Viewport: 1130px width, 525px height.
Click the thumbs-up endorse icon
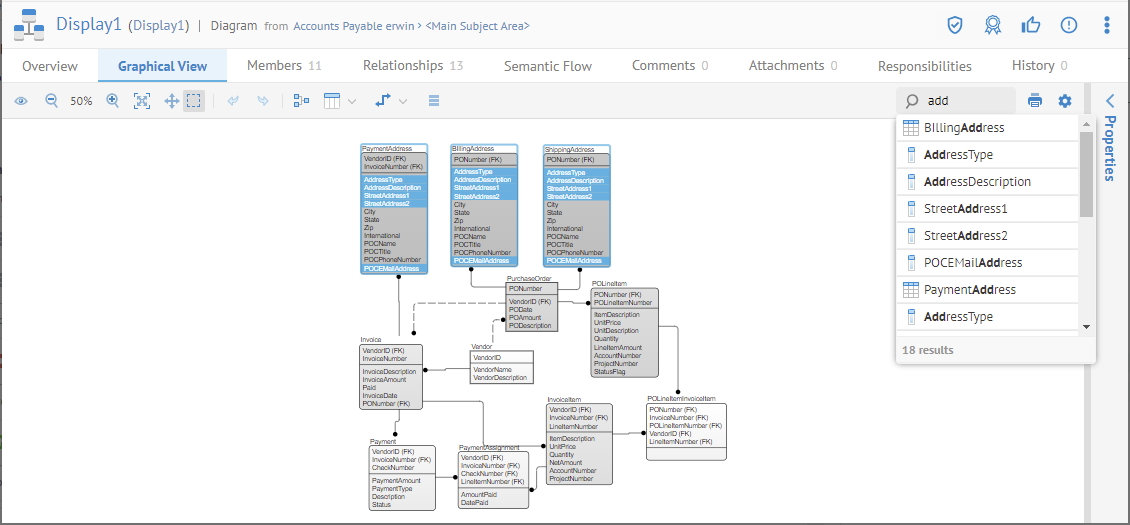1030,25
